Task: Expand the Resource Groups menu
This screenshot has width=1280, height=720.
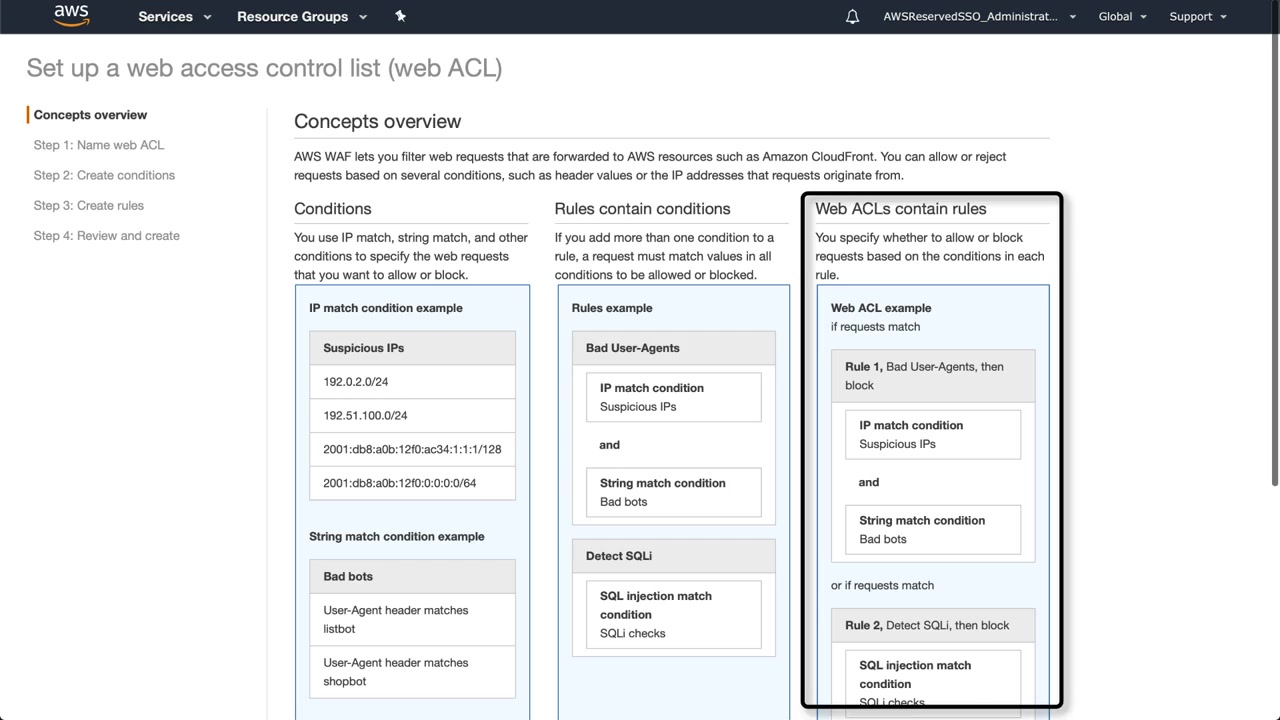Action: click(302, 17)
